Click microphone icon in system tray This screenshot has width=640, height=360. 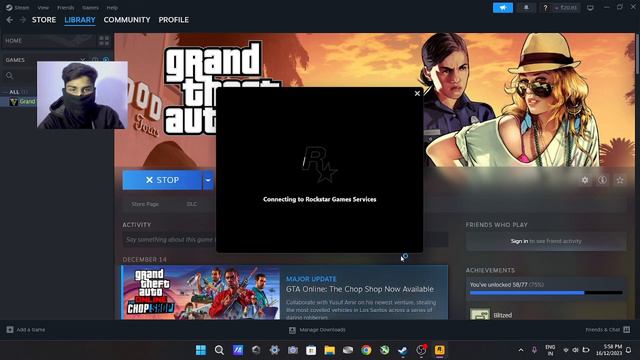tap(534, 350)
